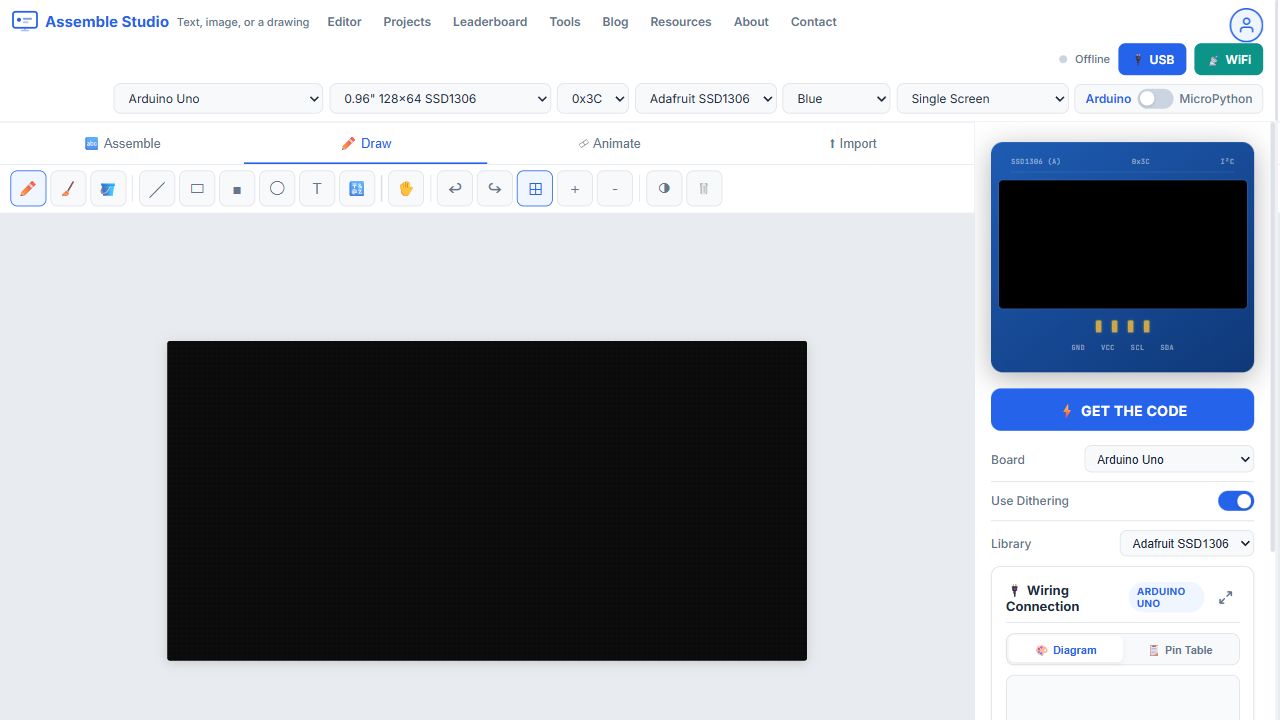The image size is (1280, 720).
Task: Open the user account profile icon
Action: (1246, 25)
